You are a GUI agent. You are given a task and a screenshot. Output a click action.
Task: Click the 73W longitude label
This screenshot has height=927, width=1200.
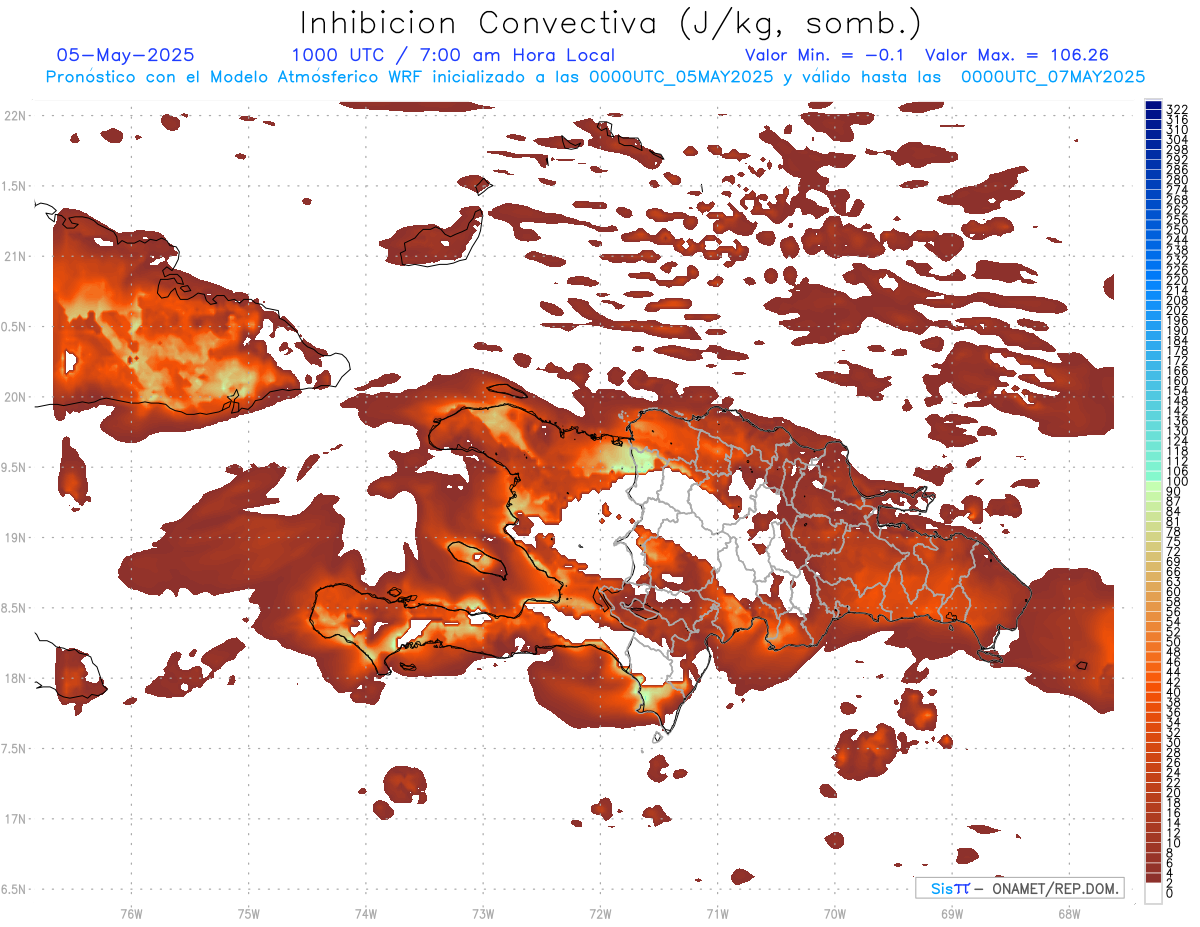[x=483, y=913]
